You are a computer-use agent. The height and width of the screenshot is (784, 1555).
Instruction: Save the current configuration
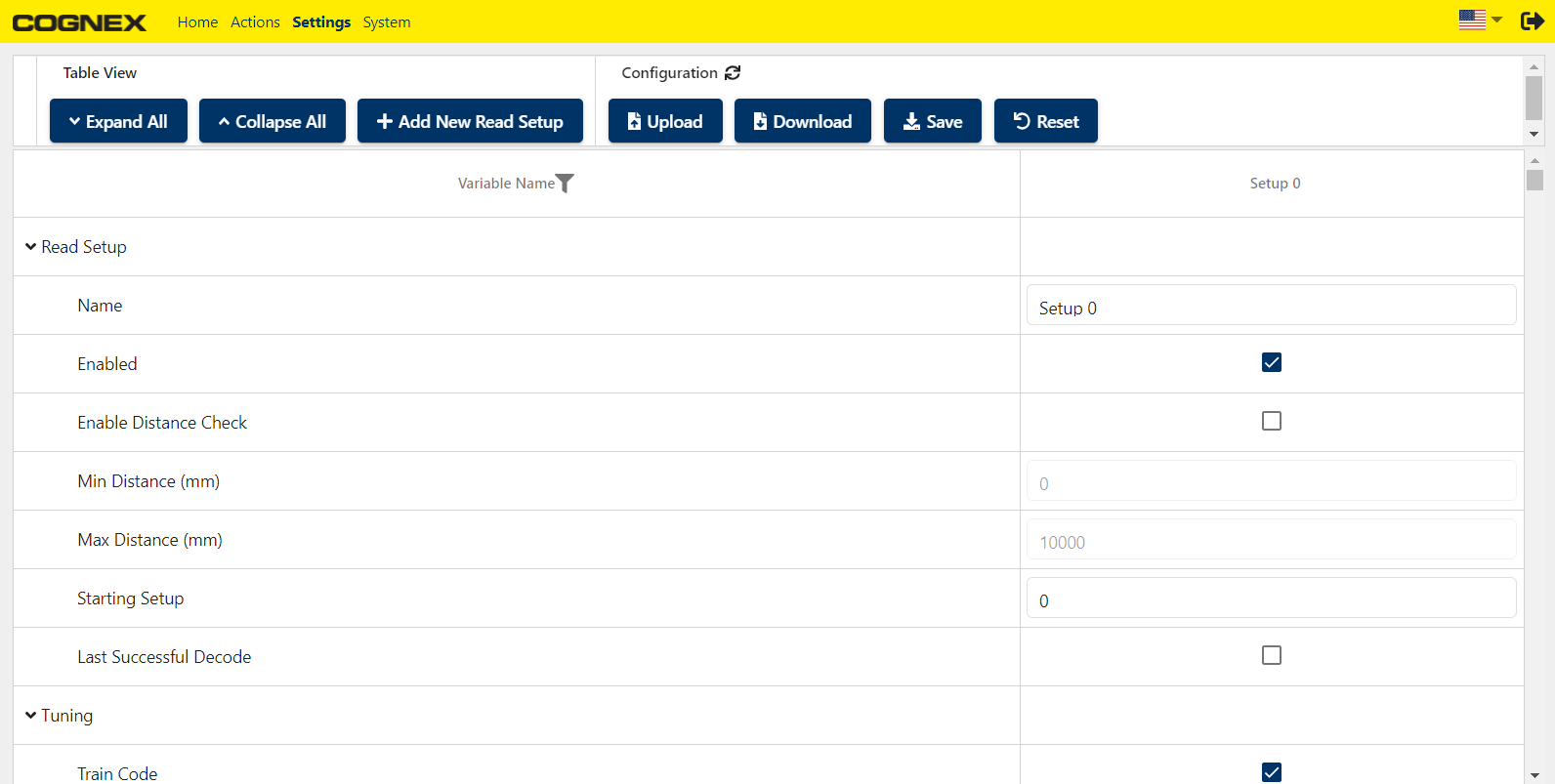pyautogui.click(x=932, y=121)
